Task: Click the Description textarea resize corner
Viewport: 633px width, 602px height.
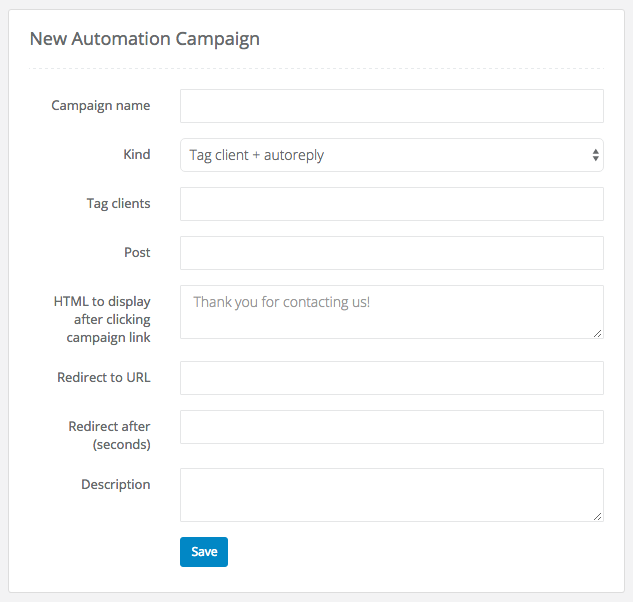Action: tap(598, 516)
